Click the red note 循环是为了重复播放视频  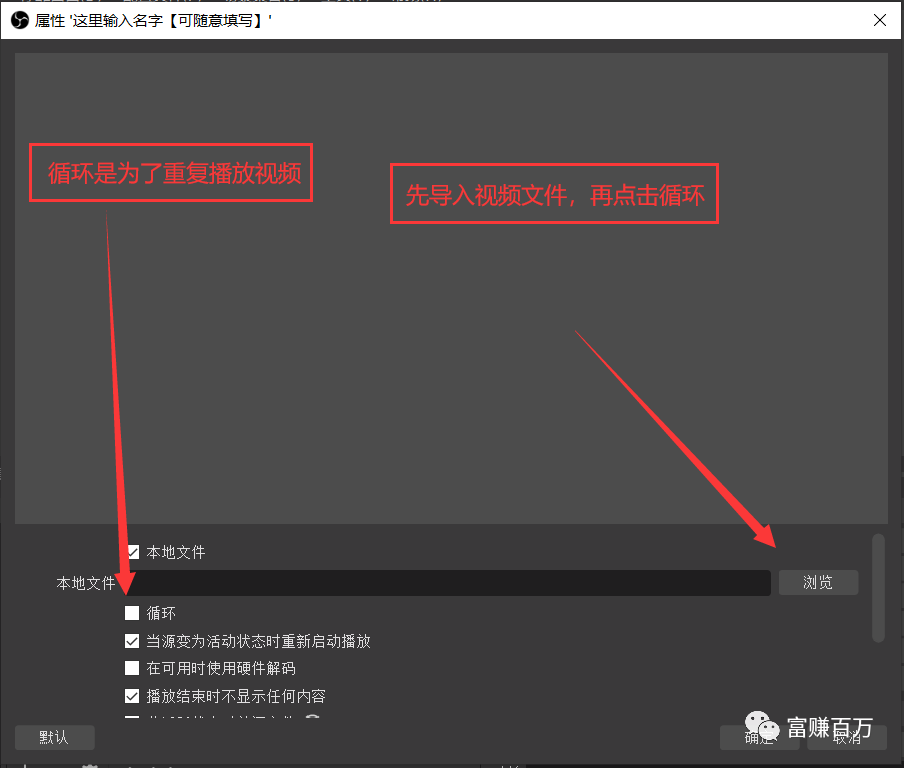[171, 173]
